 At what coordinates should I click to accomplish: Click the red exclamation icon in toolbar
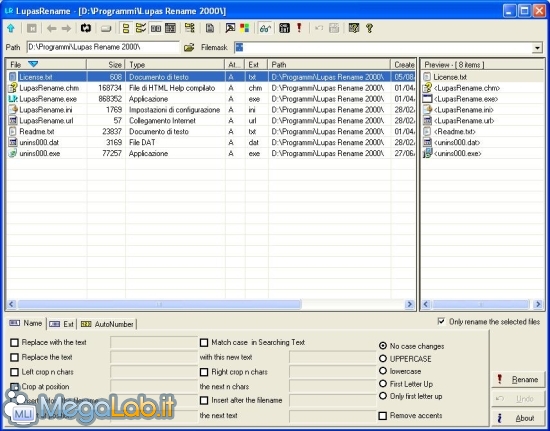(299, 28)
